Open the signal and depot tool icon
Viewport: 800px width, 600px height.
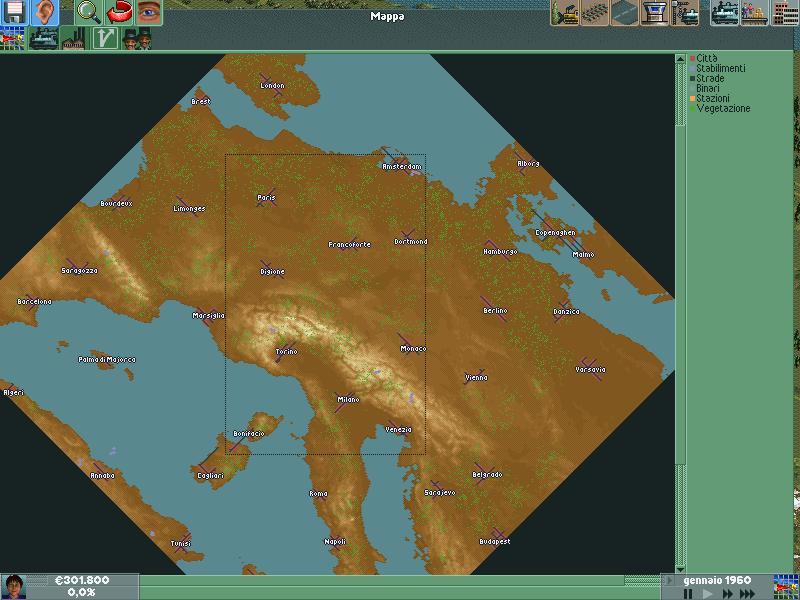click(684, 13)
